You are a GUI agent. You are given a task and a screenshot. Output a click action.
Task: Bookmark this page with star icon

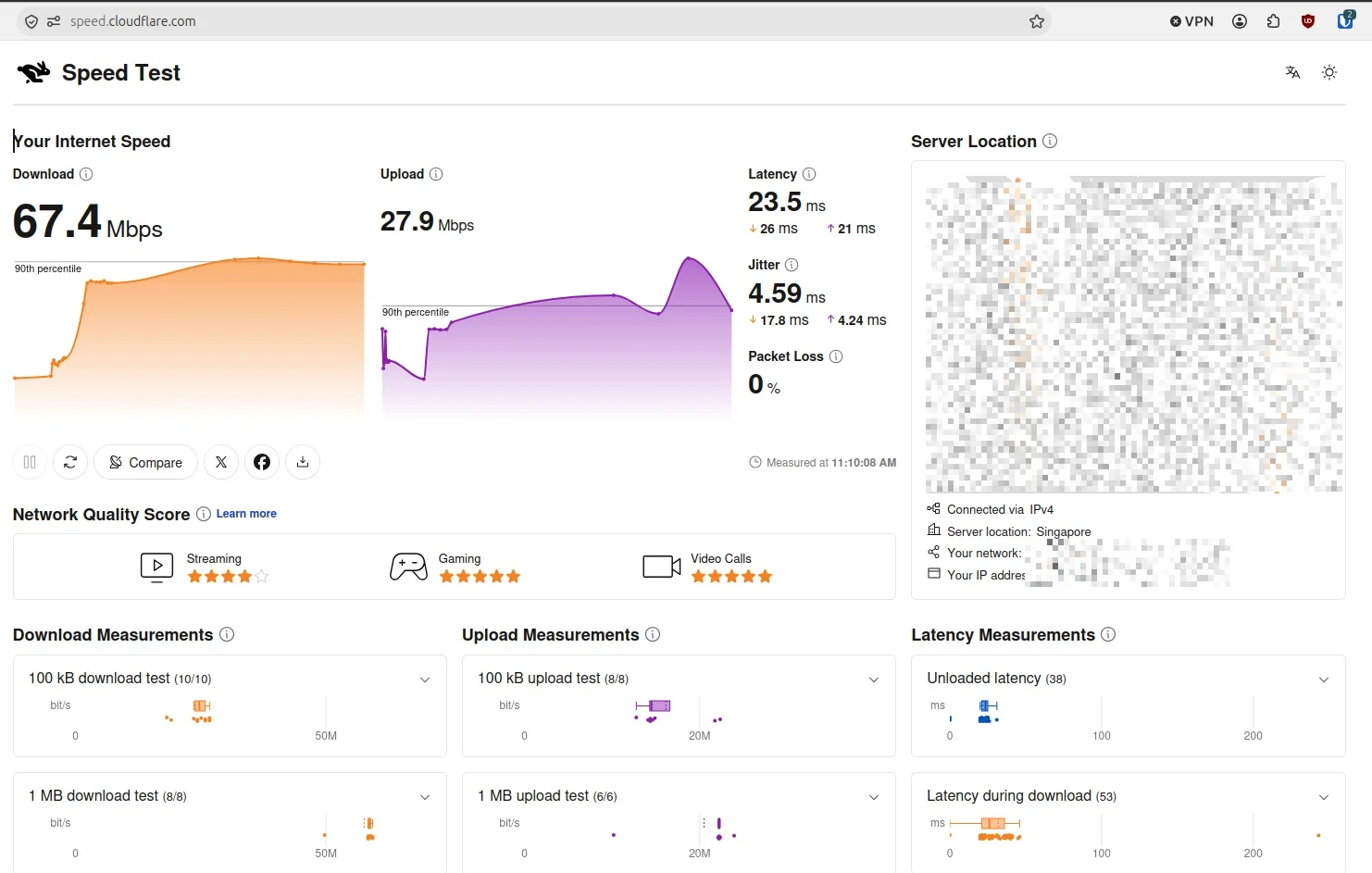(x=1037, y=21)
